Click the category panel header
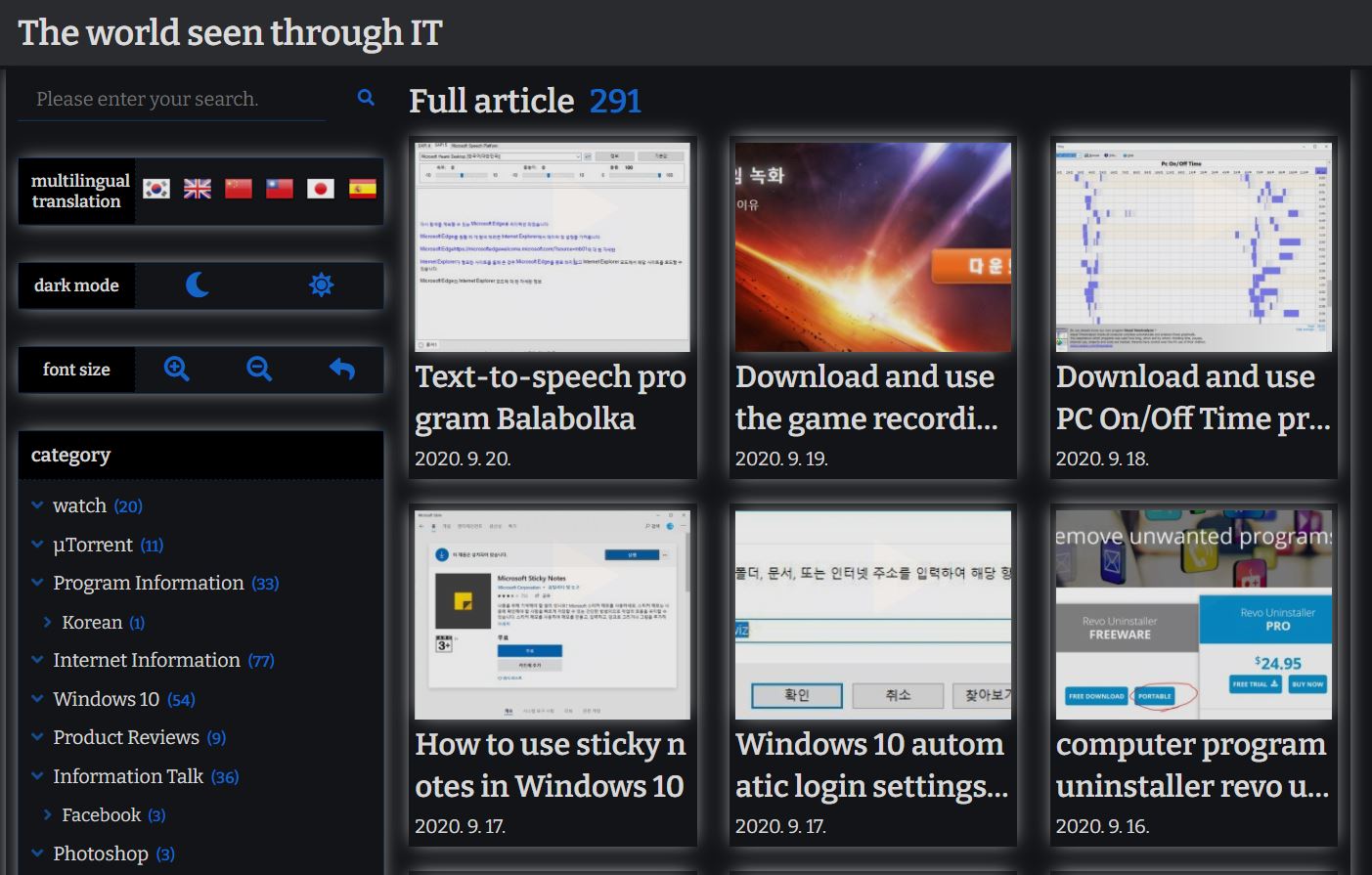The image size is (1372, 875). click(200, 455)
